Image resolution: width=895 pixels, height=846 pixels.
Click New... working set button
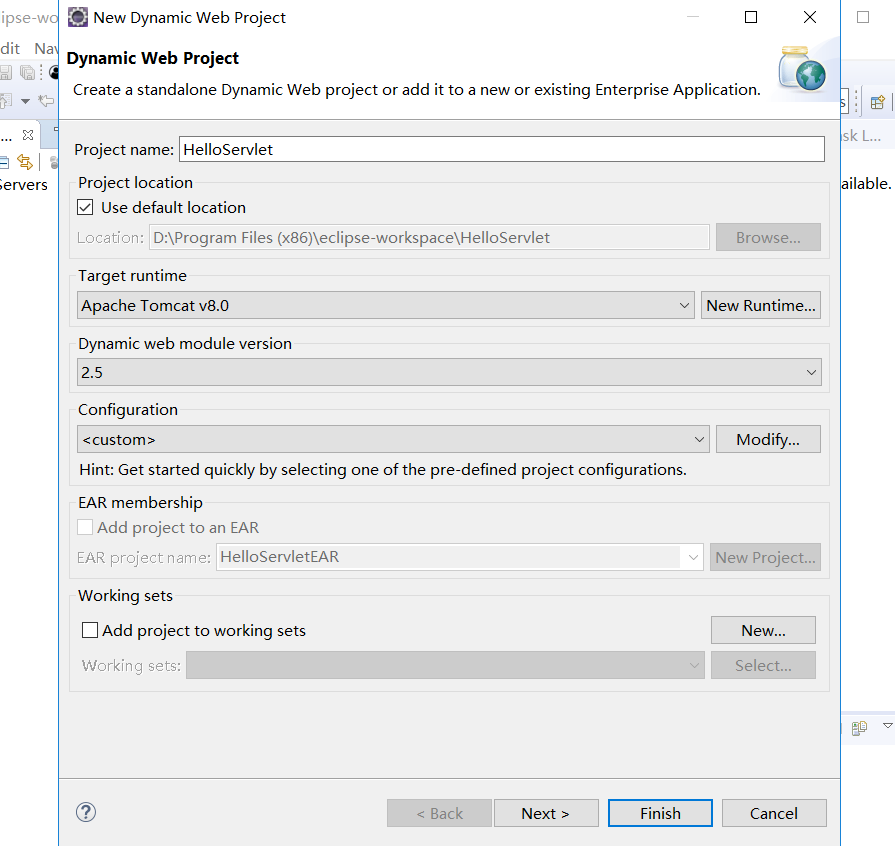763,630
